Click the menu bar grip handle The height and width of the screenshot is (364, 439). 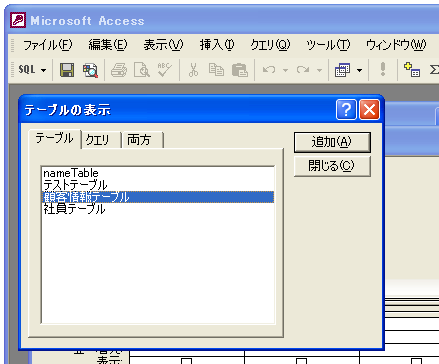(x=13, y=45)
